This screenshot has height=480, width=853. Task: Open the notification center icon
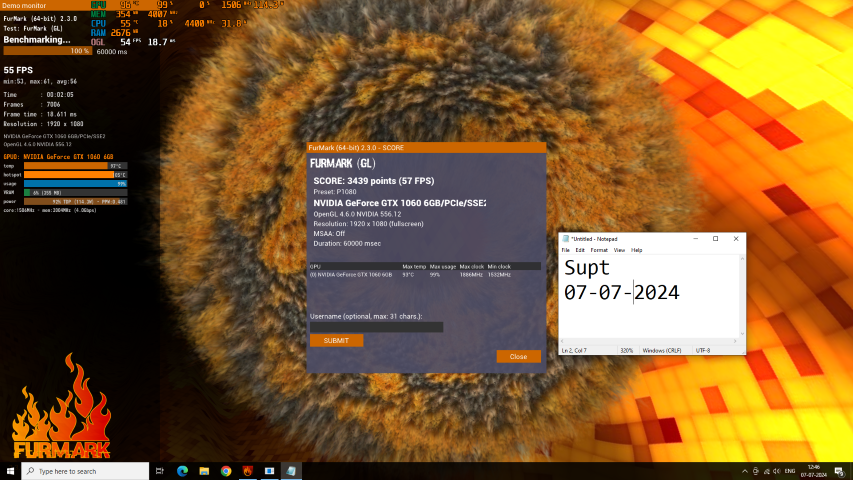839,471
